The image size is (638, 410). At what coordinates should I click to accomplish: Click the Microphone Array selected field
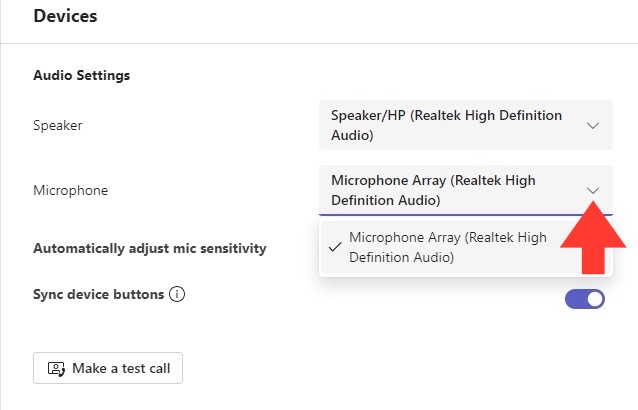[x=466, y=190]
